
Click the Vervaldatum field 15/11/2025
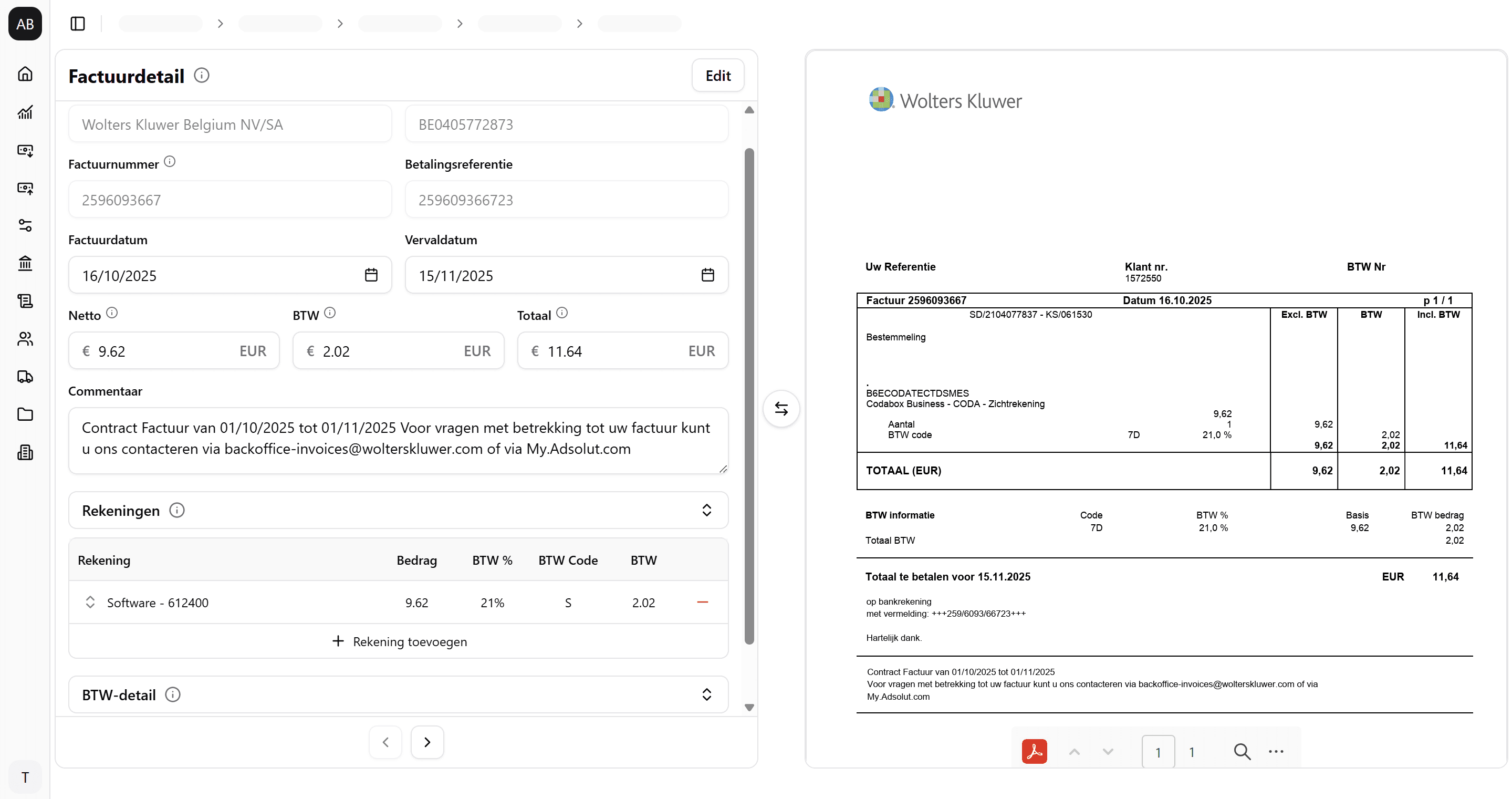567,275
